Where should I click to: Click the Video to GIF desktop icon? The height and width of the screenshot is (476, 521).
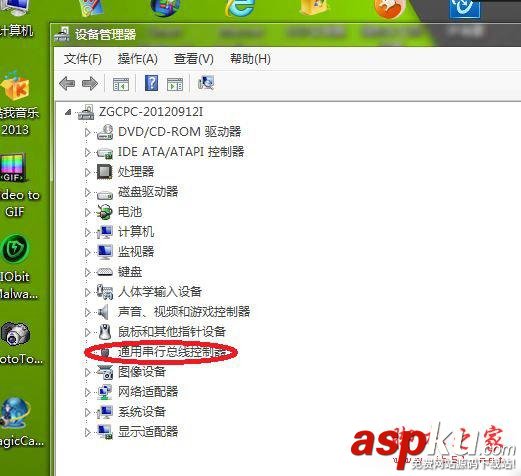pyautogui.click(x=13, y=168)
